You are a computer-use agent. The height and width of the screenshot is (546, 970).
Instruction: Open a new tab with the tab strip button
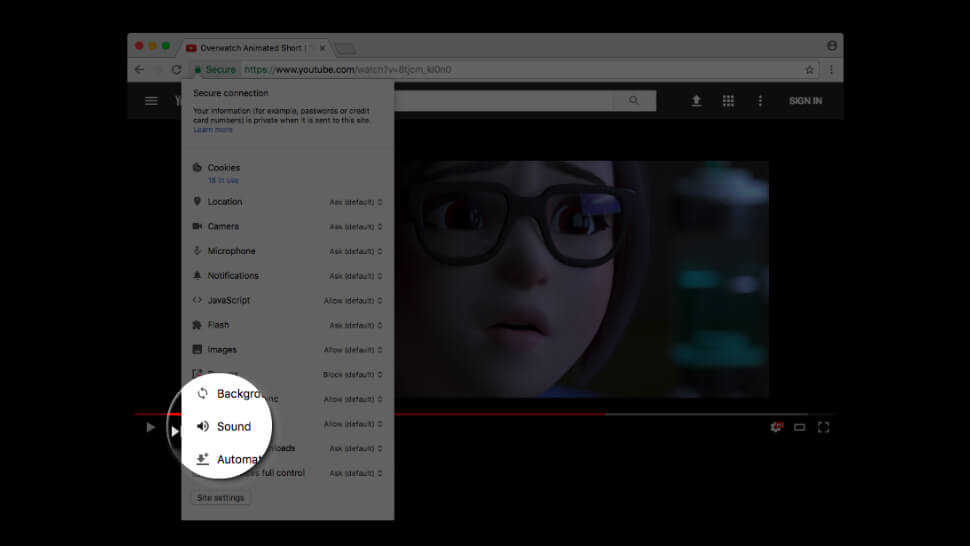pos(345,48)
